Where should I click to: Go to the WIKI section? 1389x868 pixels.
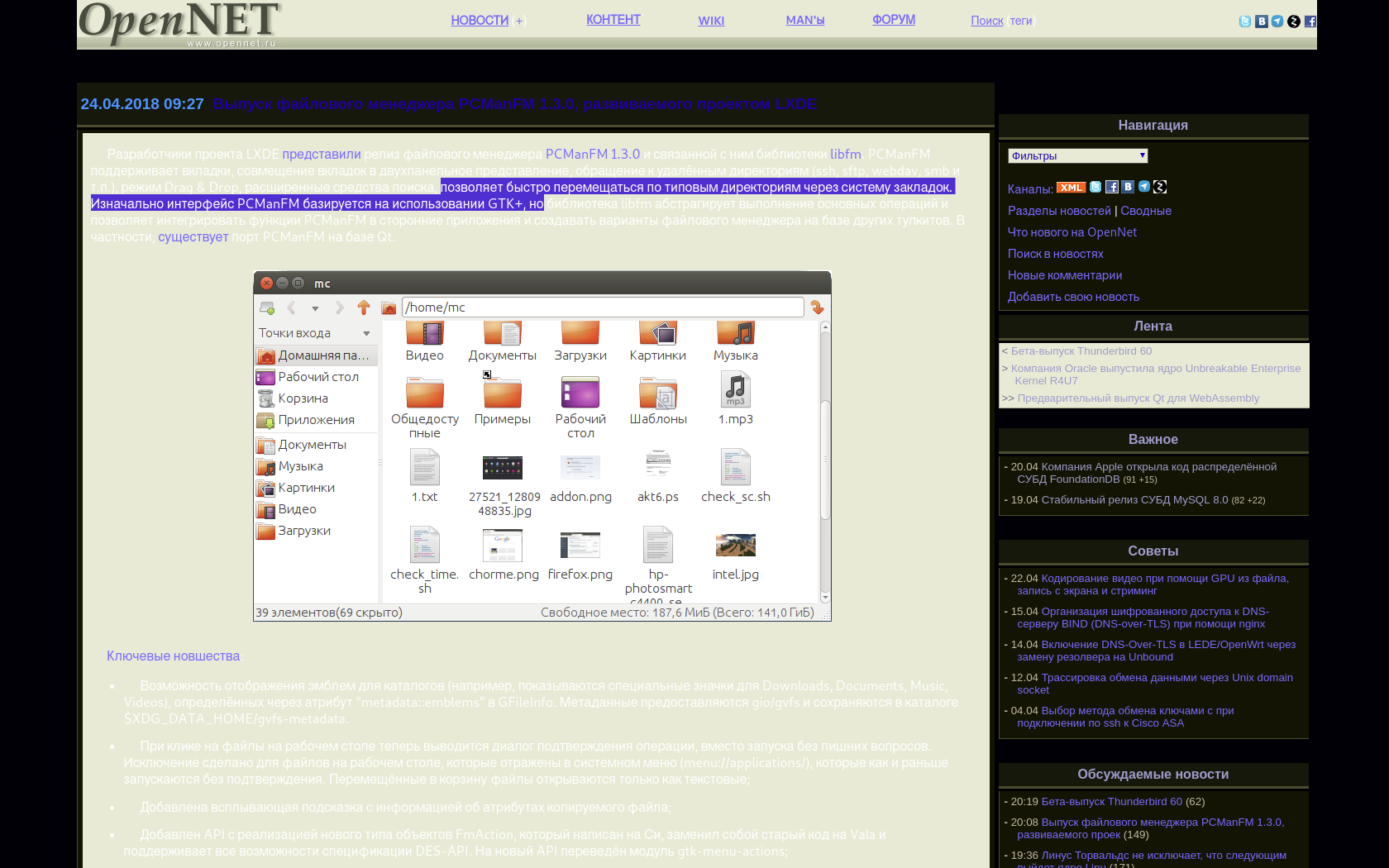pos(711,21)
